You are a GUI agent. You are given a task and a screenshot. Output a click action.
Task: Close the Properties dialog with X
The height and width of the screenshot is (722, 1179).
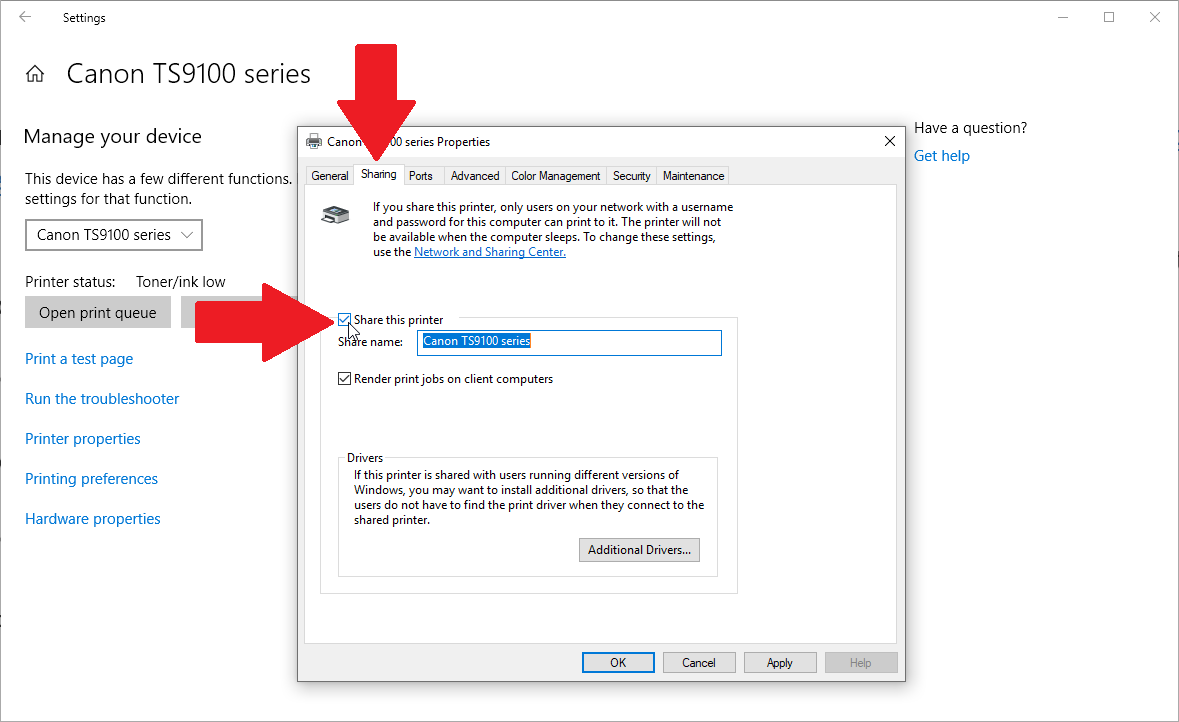click(890, 141)
